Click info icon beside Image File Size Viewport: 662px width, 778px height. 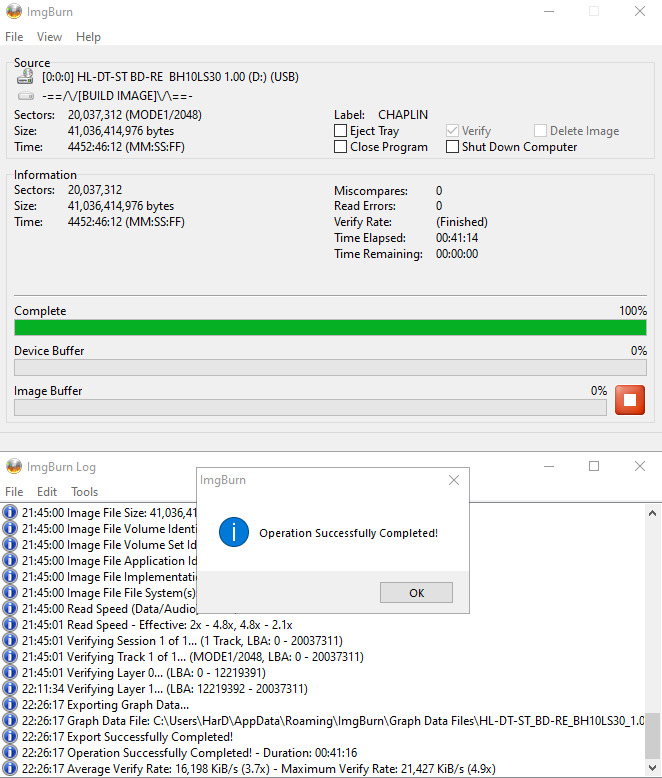coord(9,512)
